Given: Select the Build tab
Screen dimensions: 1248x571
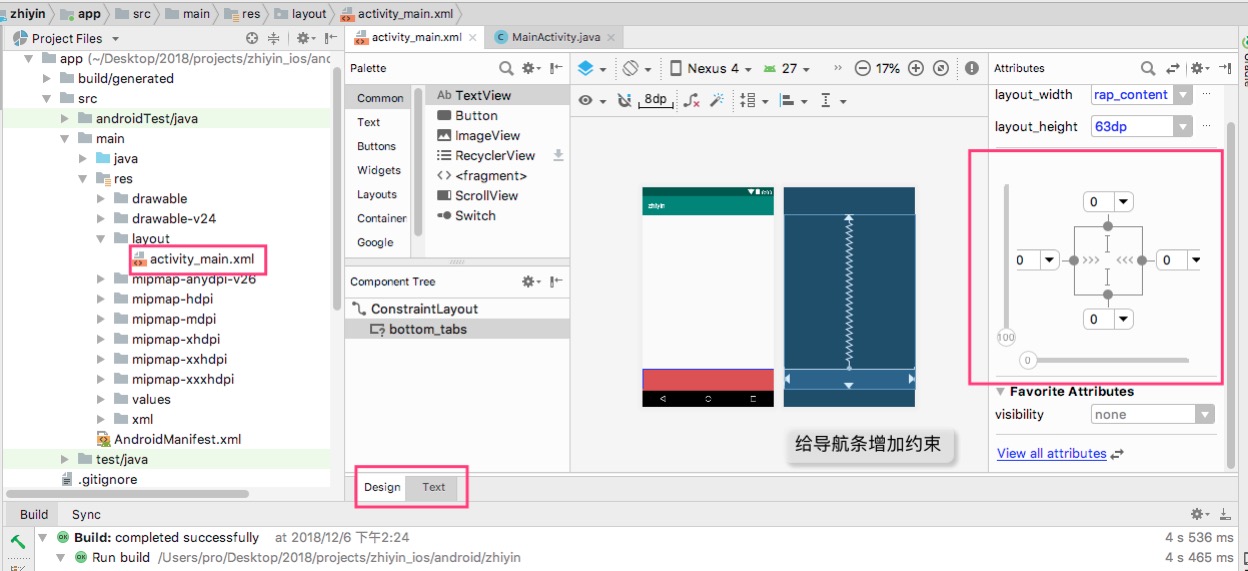Looking at the screenshot, I should 34,514.
